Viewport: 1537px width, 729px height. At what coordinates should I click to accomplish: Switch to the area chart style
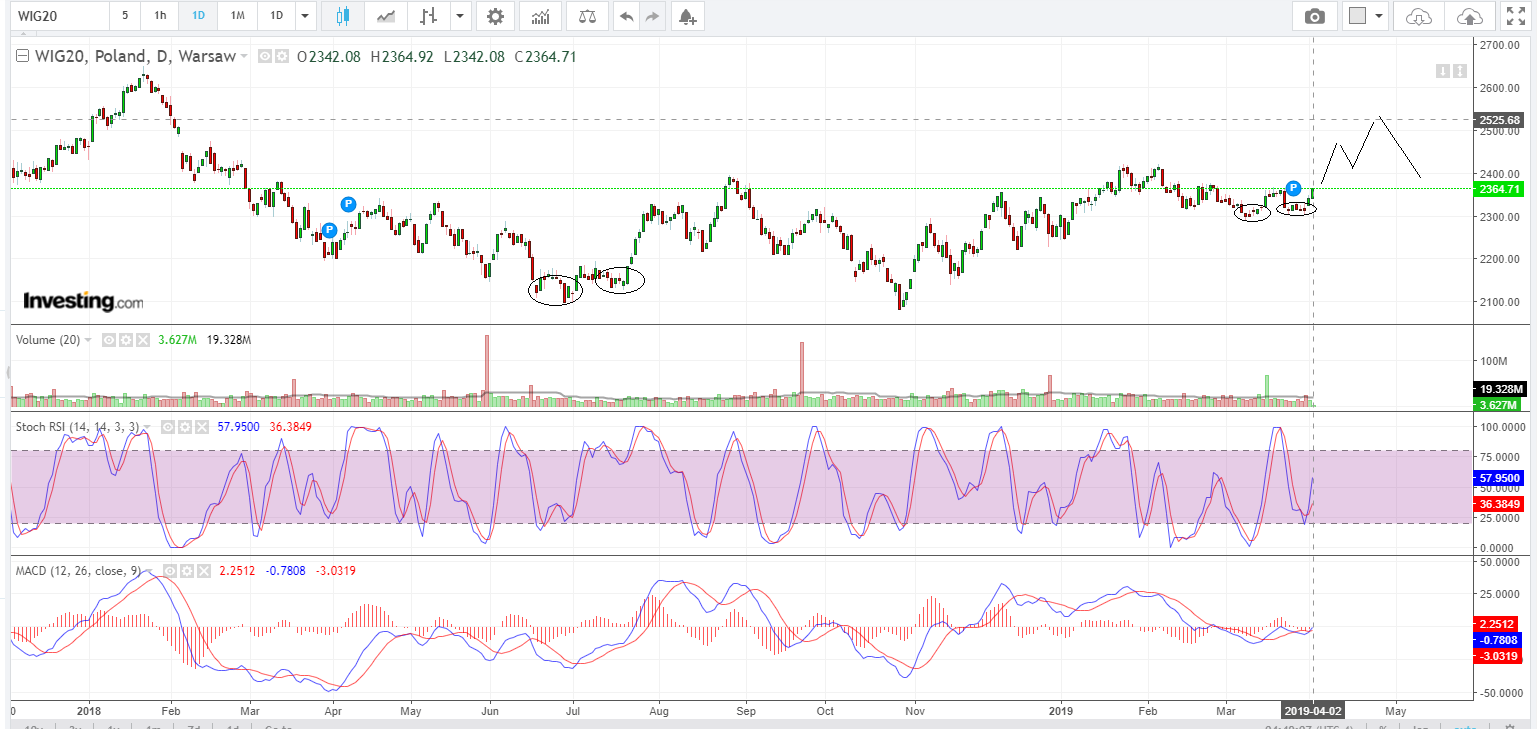(x=385, y=16)
